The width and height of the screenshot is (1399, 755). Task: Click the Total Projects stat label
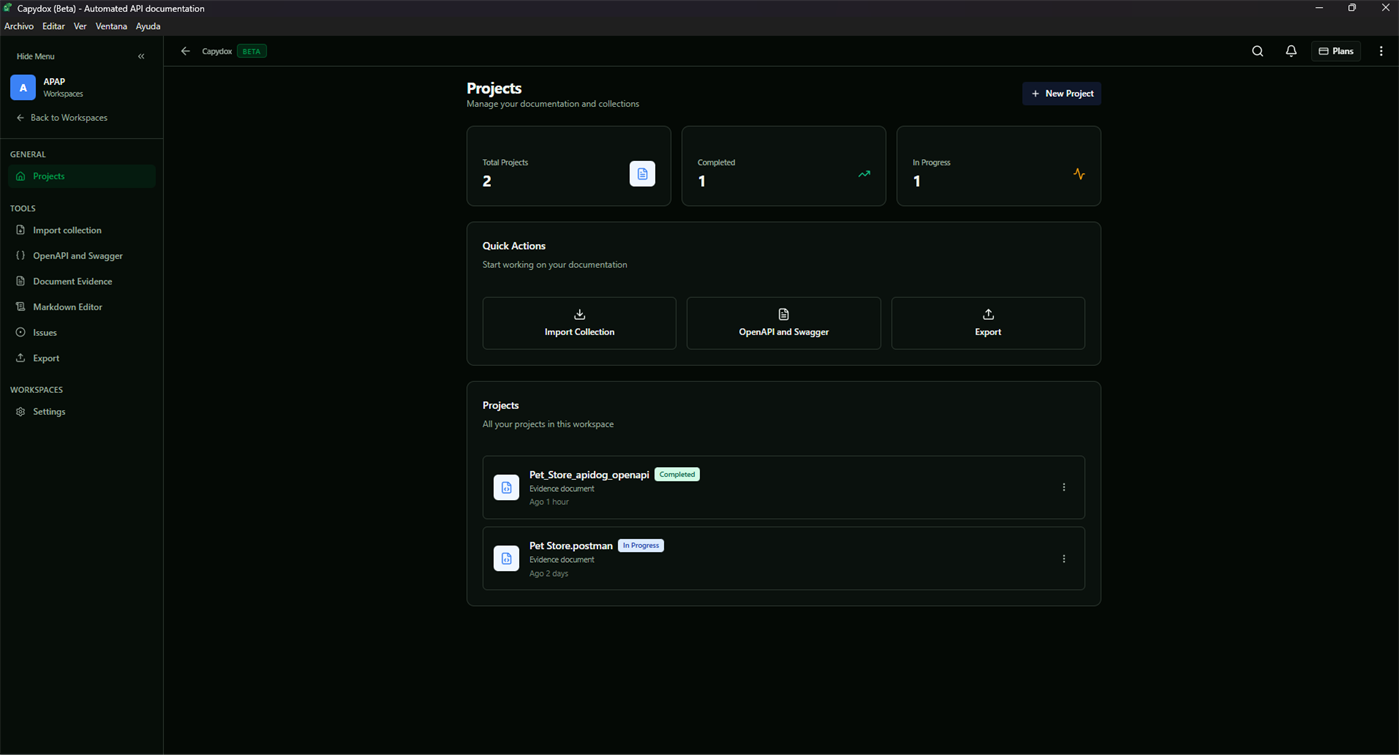coord(505,162)
